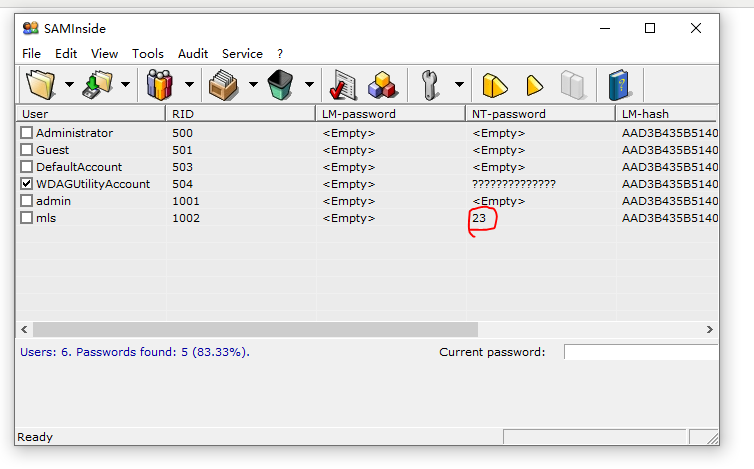Click the red checkmark document icon
The image size is (754, 469).
(x=343, y=85)
